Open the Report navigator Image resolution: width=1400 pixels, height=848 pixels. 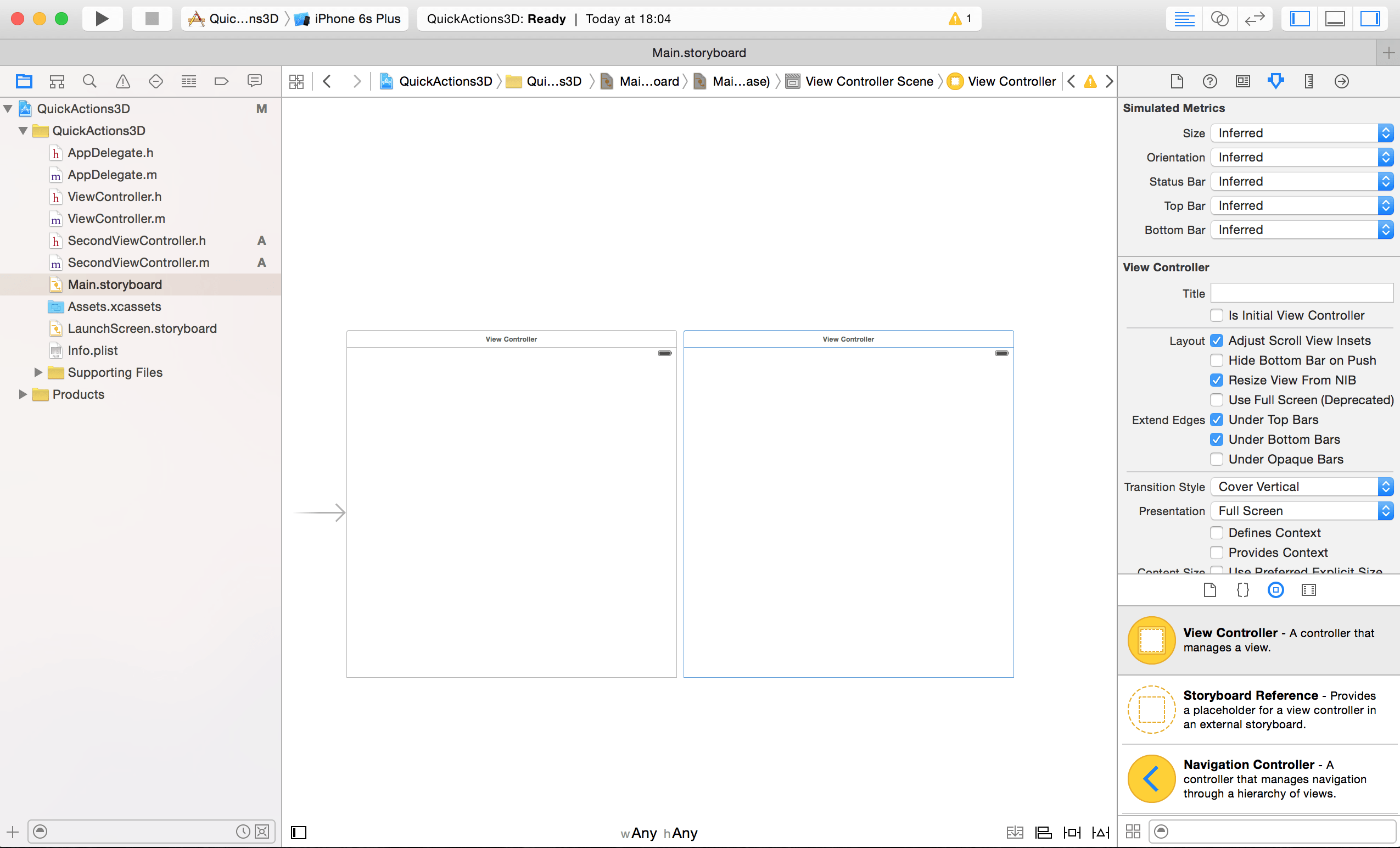255,81
